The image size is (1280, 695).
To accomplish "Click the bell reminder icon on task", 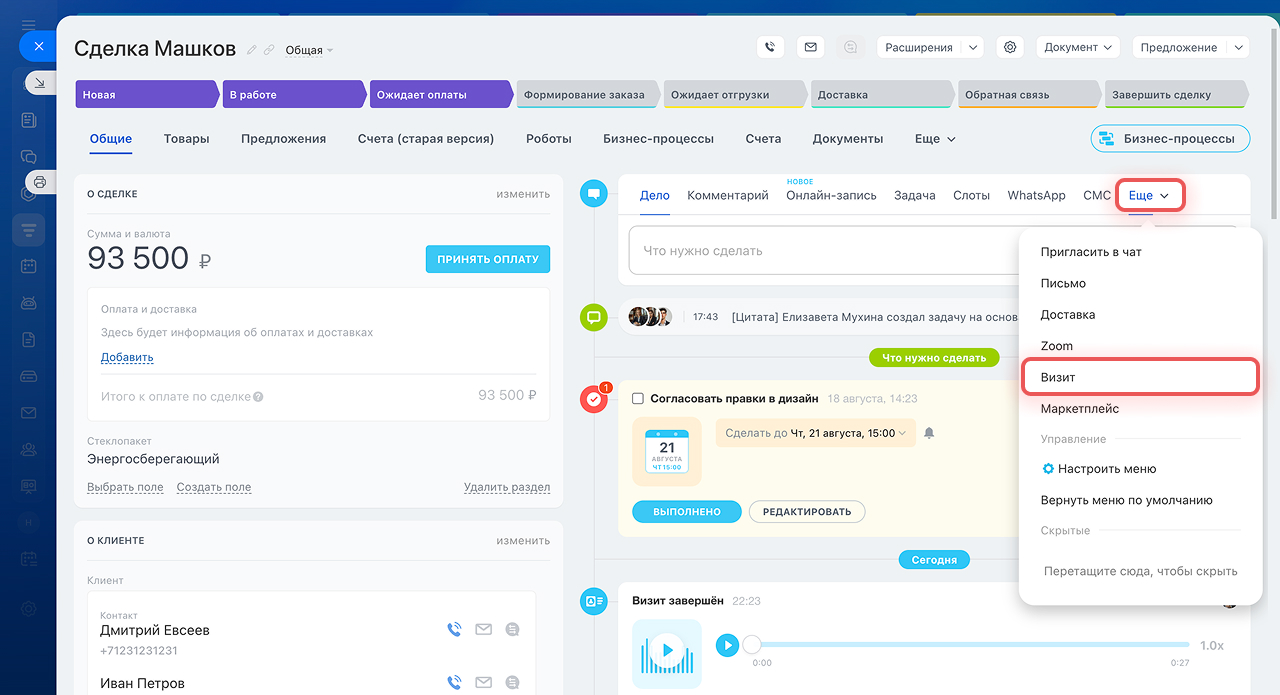I will click(929, 433).
